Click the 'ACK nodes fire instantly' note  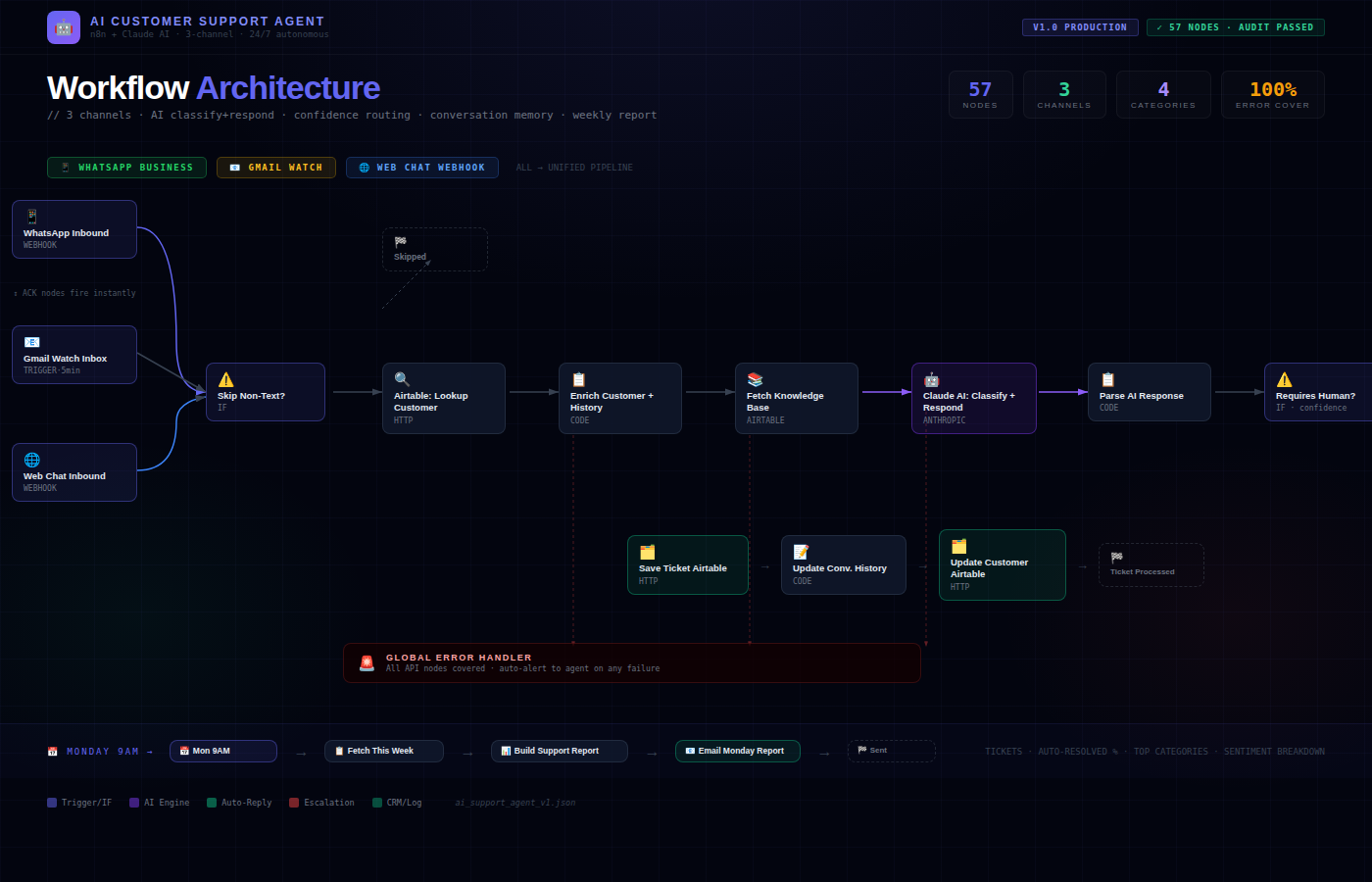[x=75, y=293]
